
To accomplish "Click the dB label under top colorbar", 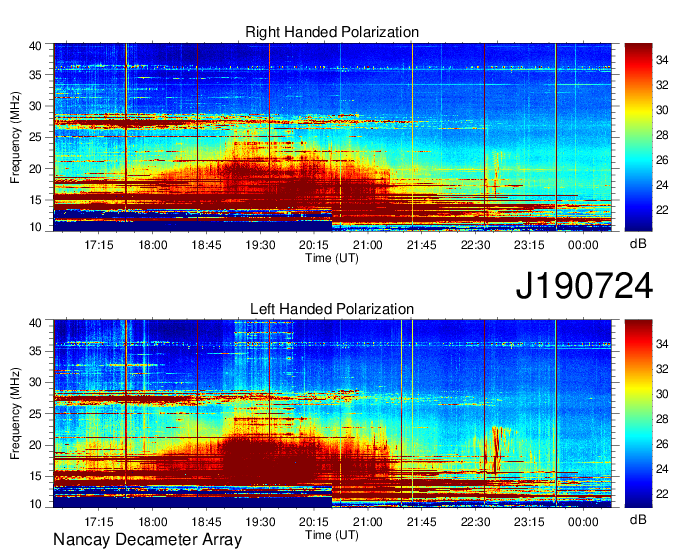I will coord(638,244).
